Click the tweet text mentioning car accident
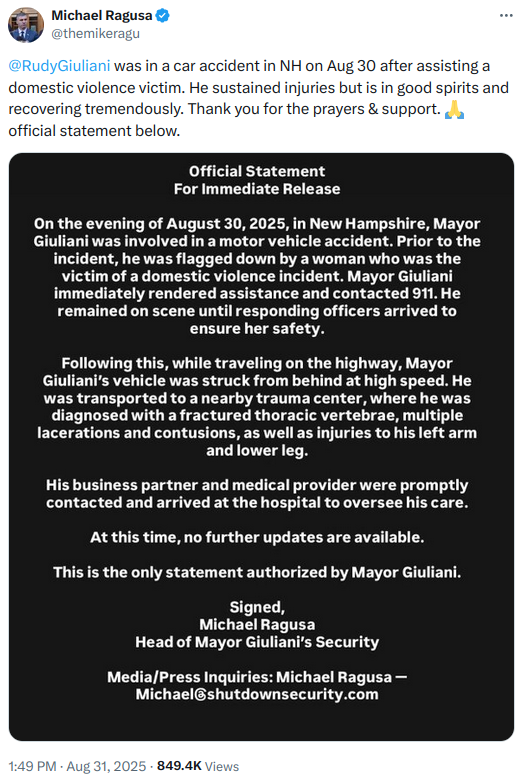 [x=258, y=98]
